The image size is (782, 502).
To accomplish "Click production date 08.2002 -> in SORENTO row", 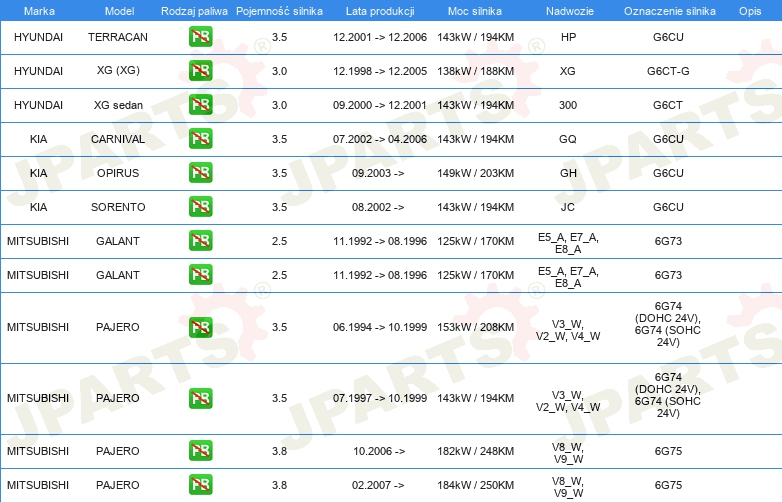I will click(378, 207).
